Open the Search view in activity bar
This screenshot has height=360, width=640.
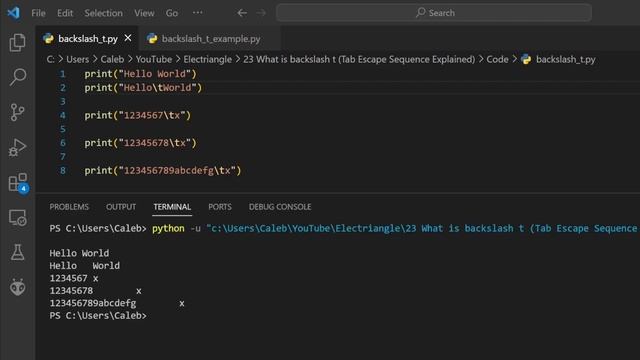tap(17, 77)
